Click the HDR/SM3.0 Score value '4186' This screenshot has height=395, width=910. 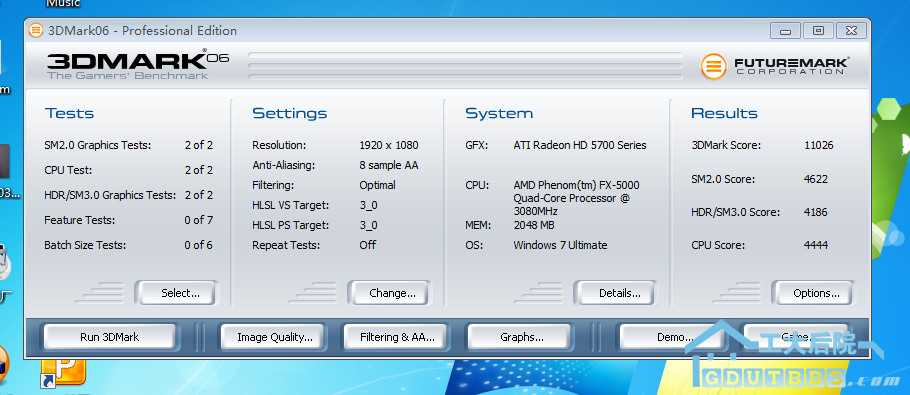pyautogui.click(x=815, y=212)
